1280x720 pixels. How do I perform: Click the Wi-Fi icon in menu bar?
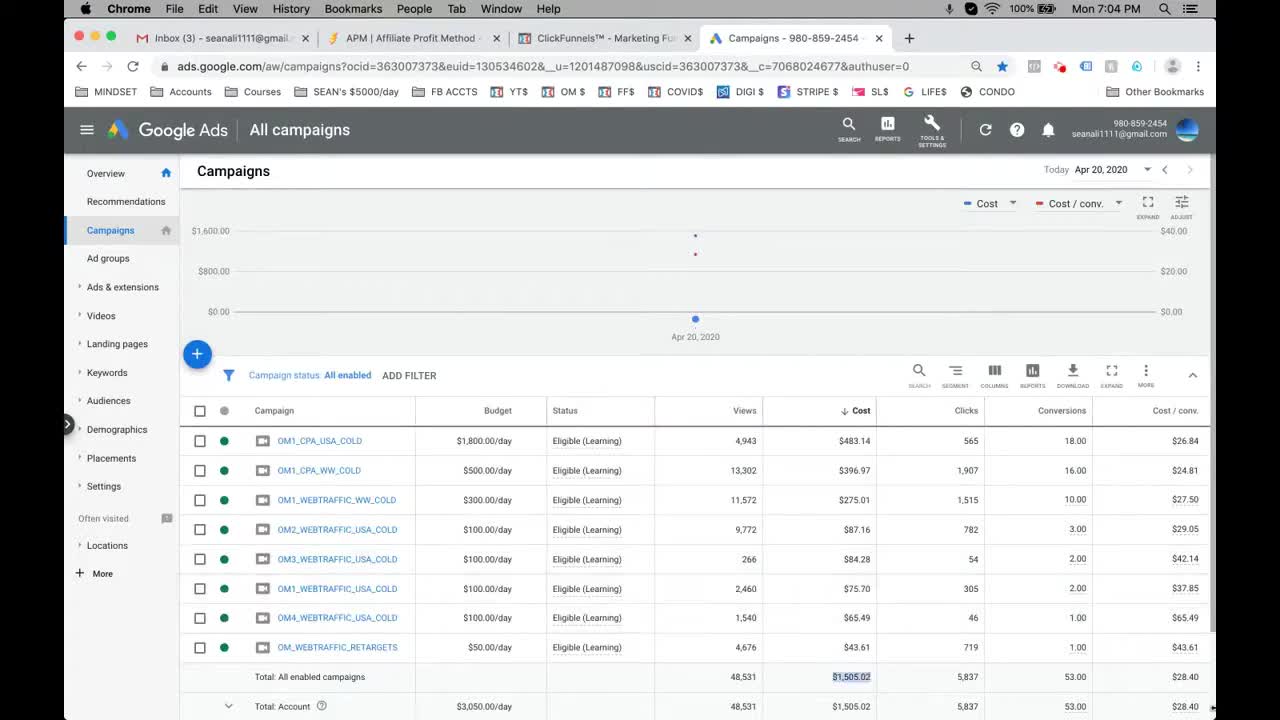(992, 9)
